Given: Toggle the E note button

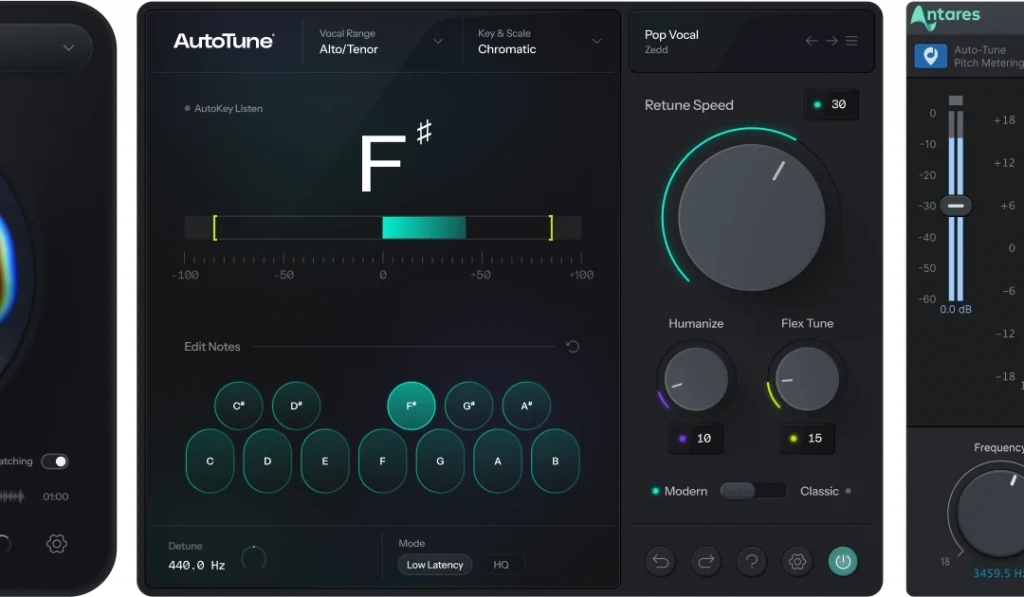Looking at the screenshot, I should tap(325, 461).
